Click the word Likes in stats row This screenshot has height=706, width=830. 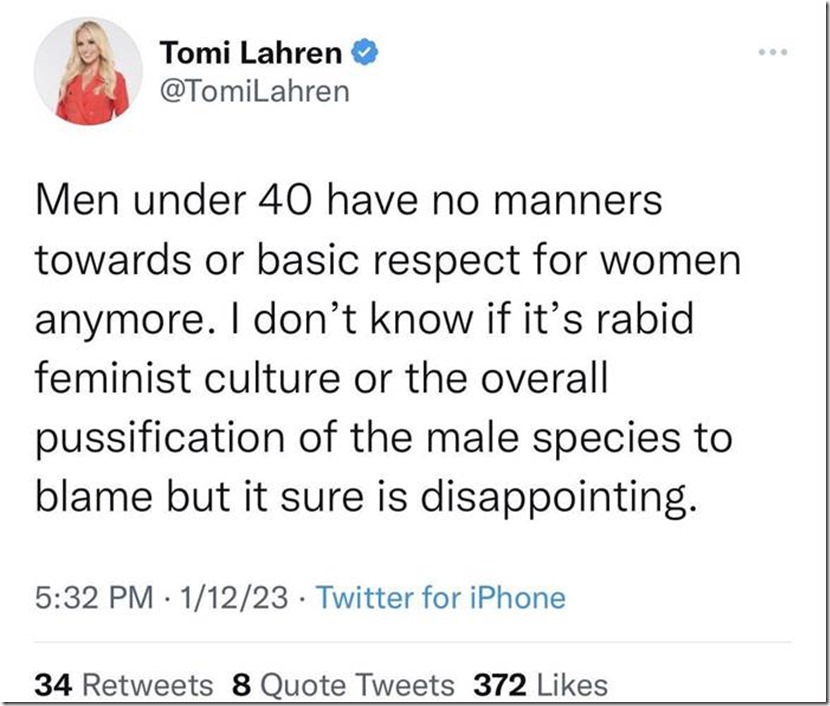[572, 685]
